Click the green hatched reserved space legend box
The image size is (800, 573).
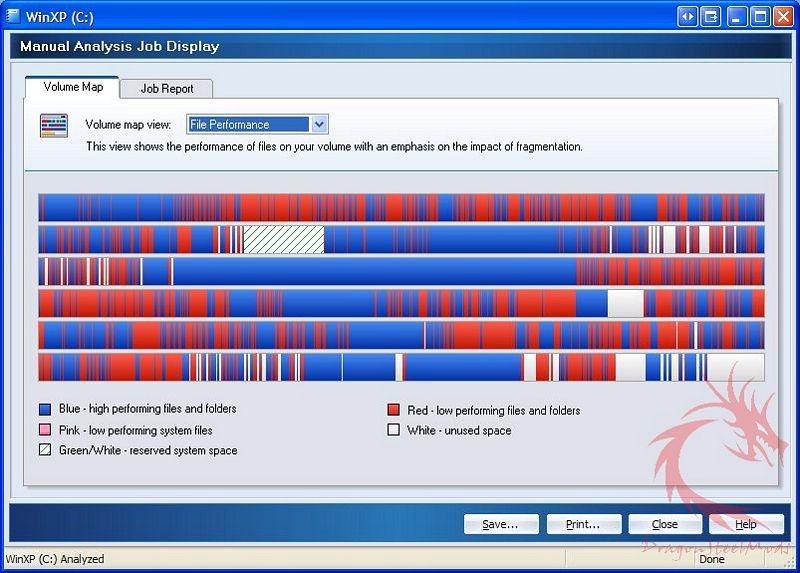[45, 451]
